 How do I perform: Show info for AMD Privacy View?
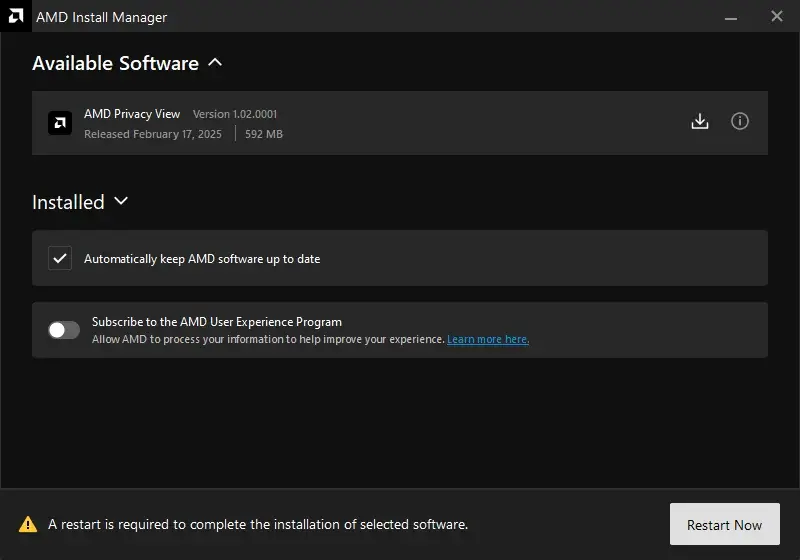pyautogui.click(x=739, y=121)
